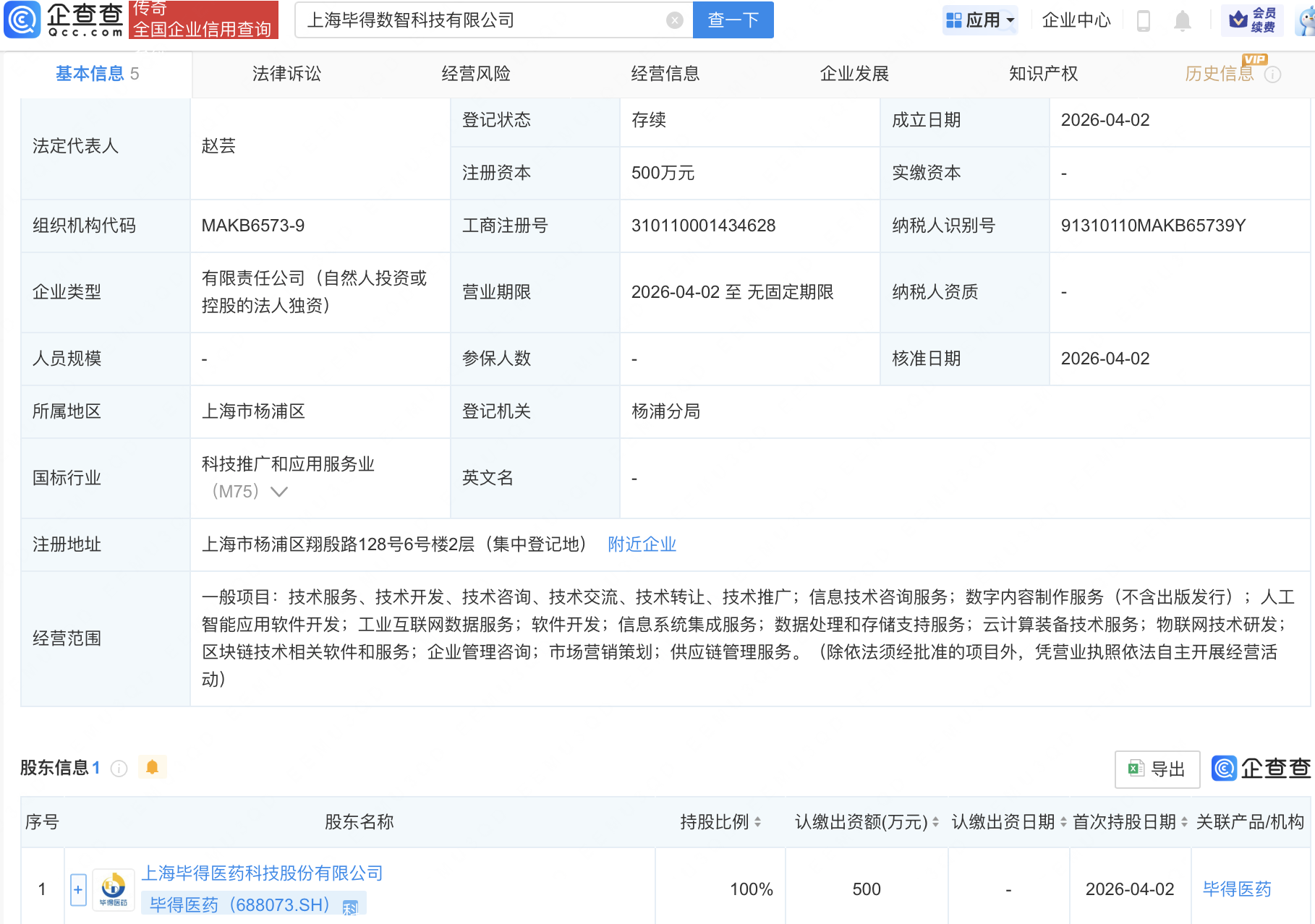Image resolution: width=1315 pixels, height=924 pixels.
Task: Click the mobile phone app icon
Action: point(1144,20)
